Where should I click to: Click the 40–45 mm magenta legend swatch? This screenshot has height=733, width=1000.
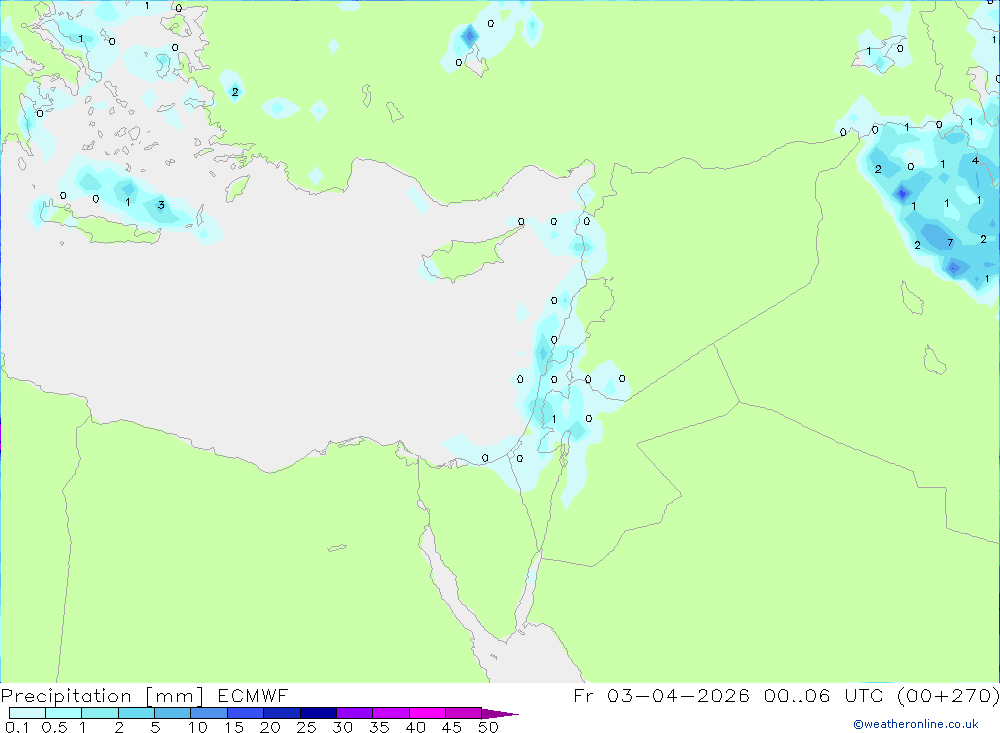coord(427,713)
